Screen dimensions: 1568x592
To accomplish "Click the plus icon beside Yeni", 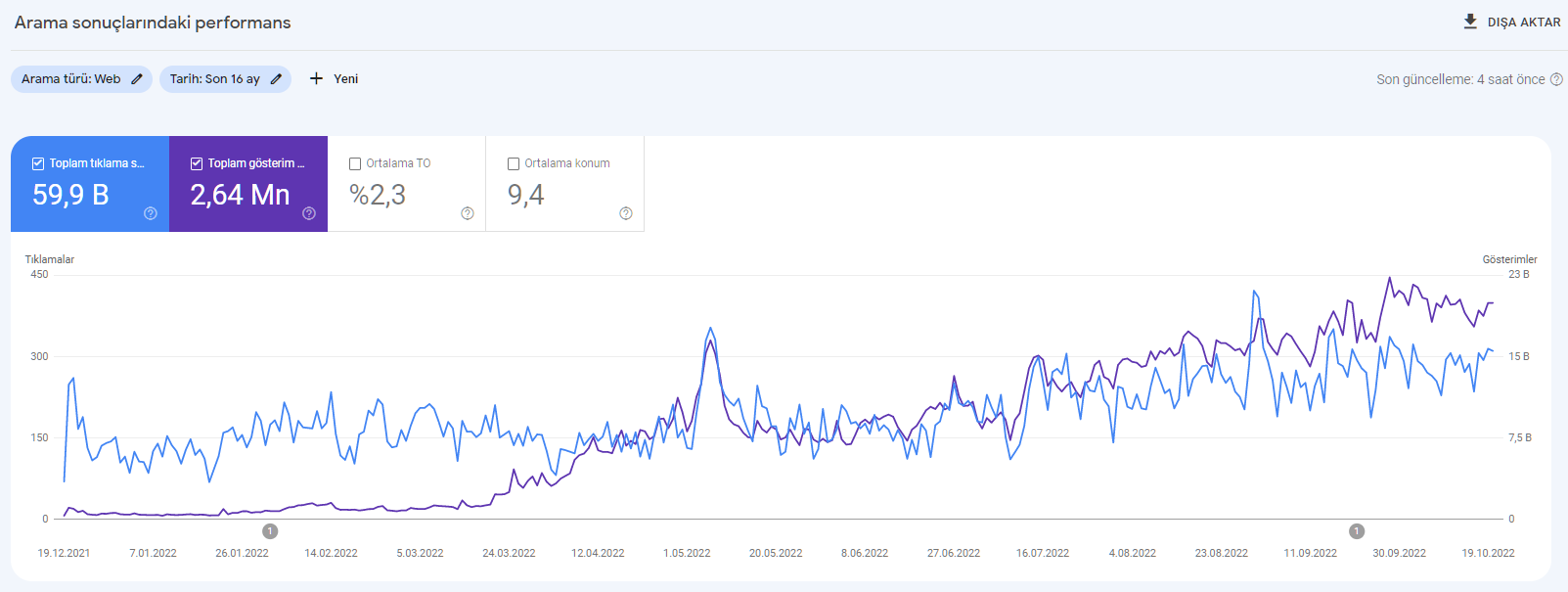I will [x=316, y=78].
